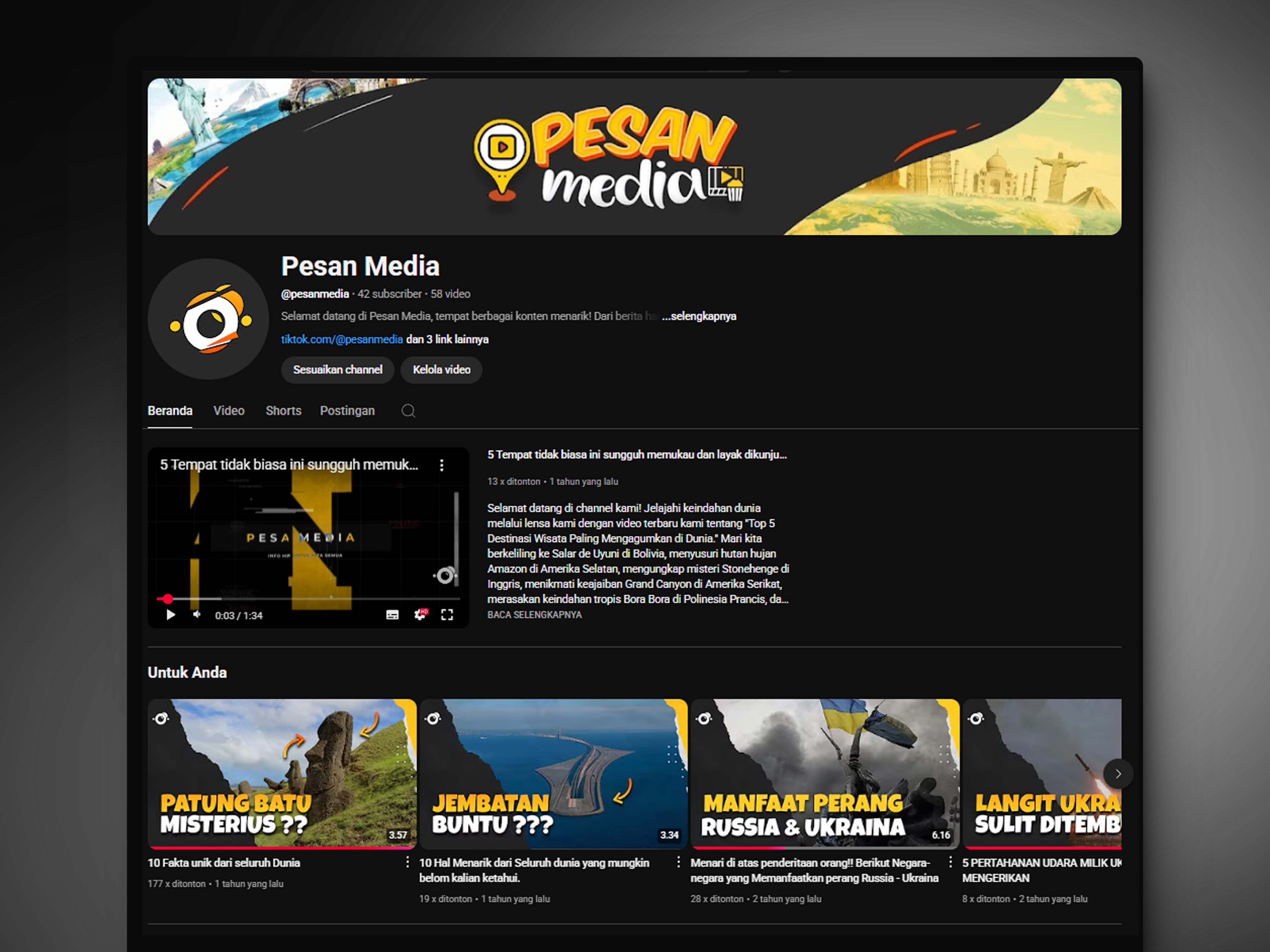Open options for 10 Hal Menarik video
The width and height of the screenshot is (1270, 952).
point(678,862)
